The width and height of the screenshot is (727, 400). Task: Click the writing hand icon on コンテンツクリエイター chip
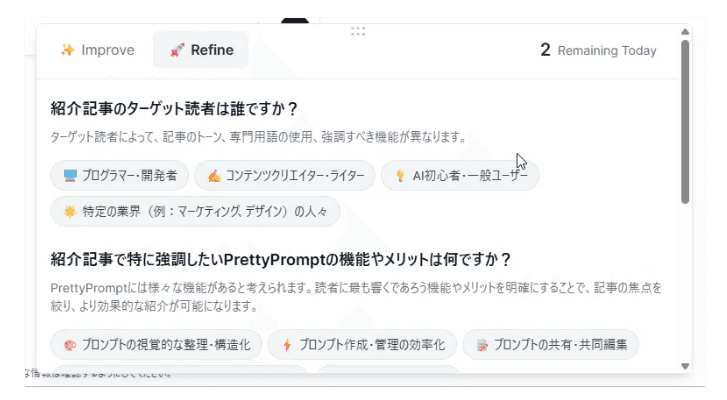[213, 176]
